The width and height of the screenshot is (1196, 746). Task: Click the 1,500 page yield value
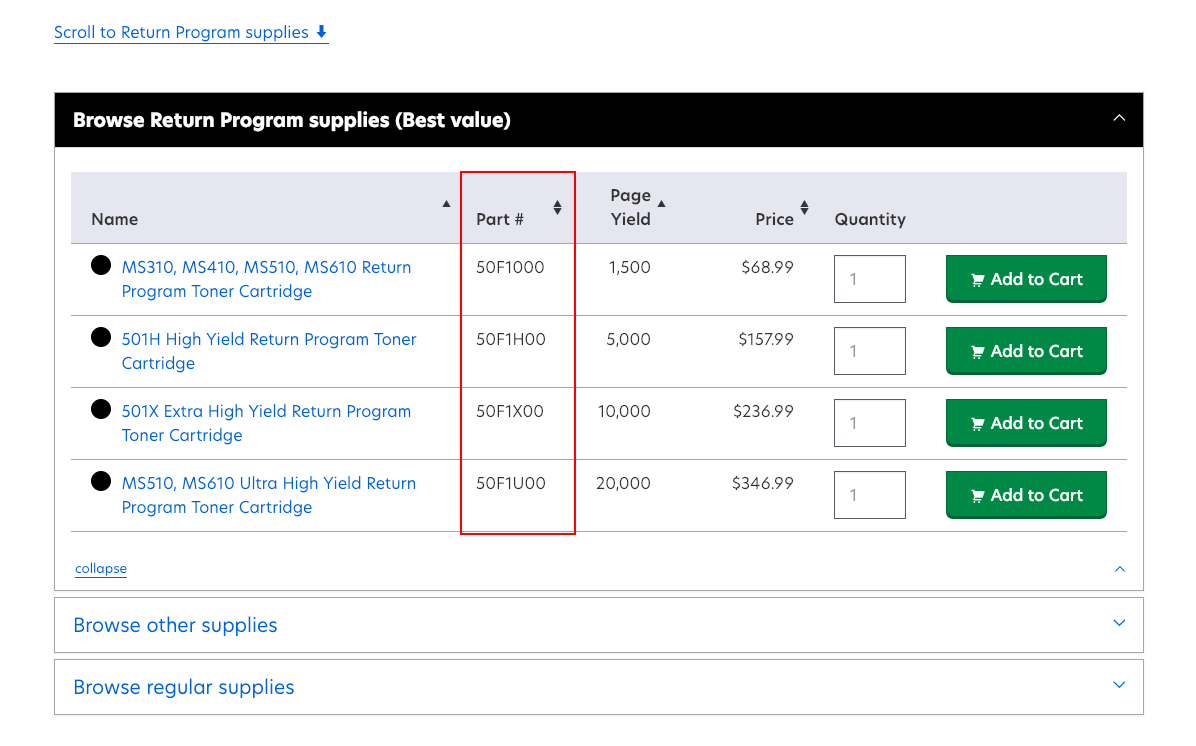pos(629,268)
